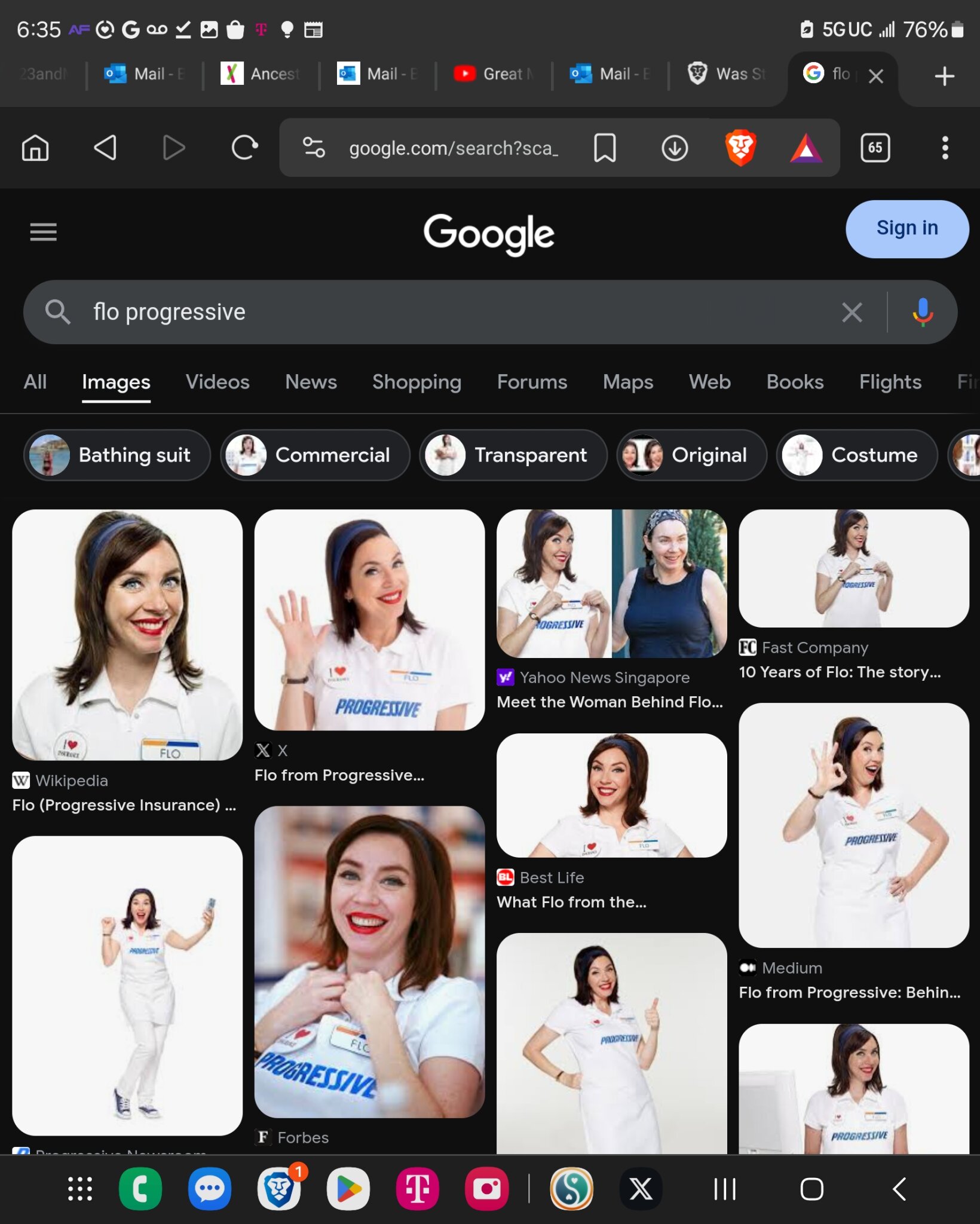
Task: Tap the address bar URL text
Action: [x=454, y=148]
